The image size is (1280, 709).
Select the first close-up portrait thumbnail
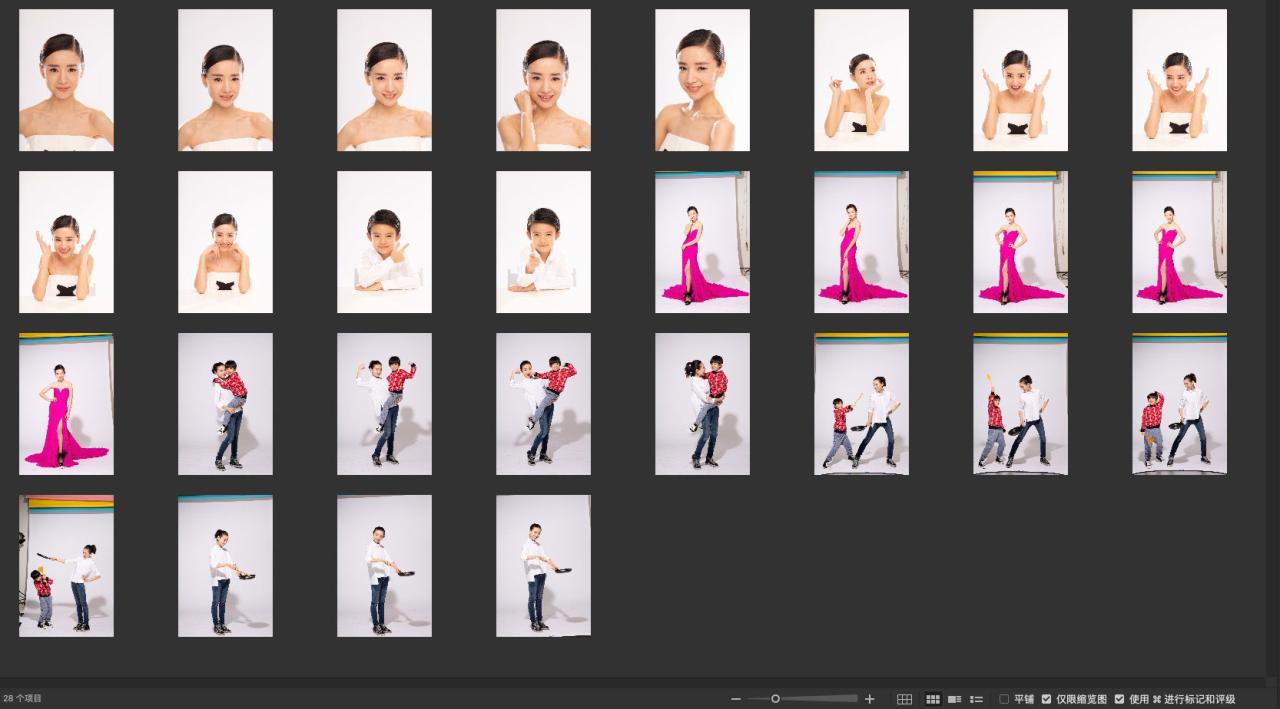pyautogui.click(x=66, y=80)
